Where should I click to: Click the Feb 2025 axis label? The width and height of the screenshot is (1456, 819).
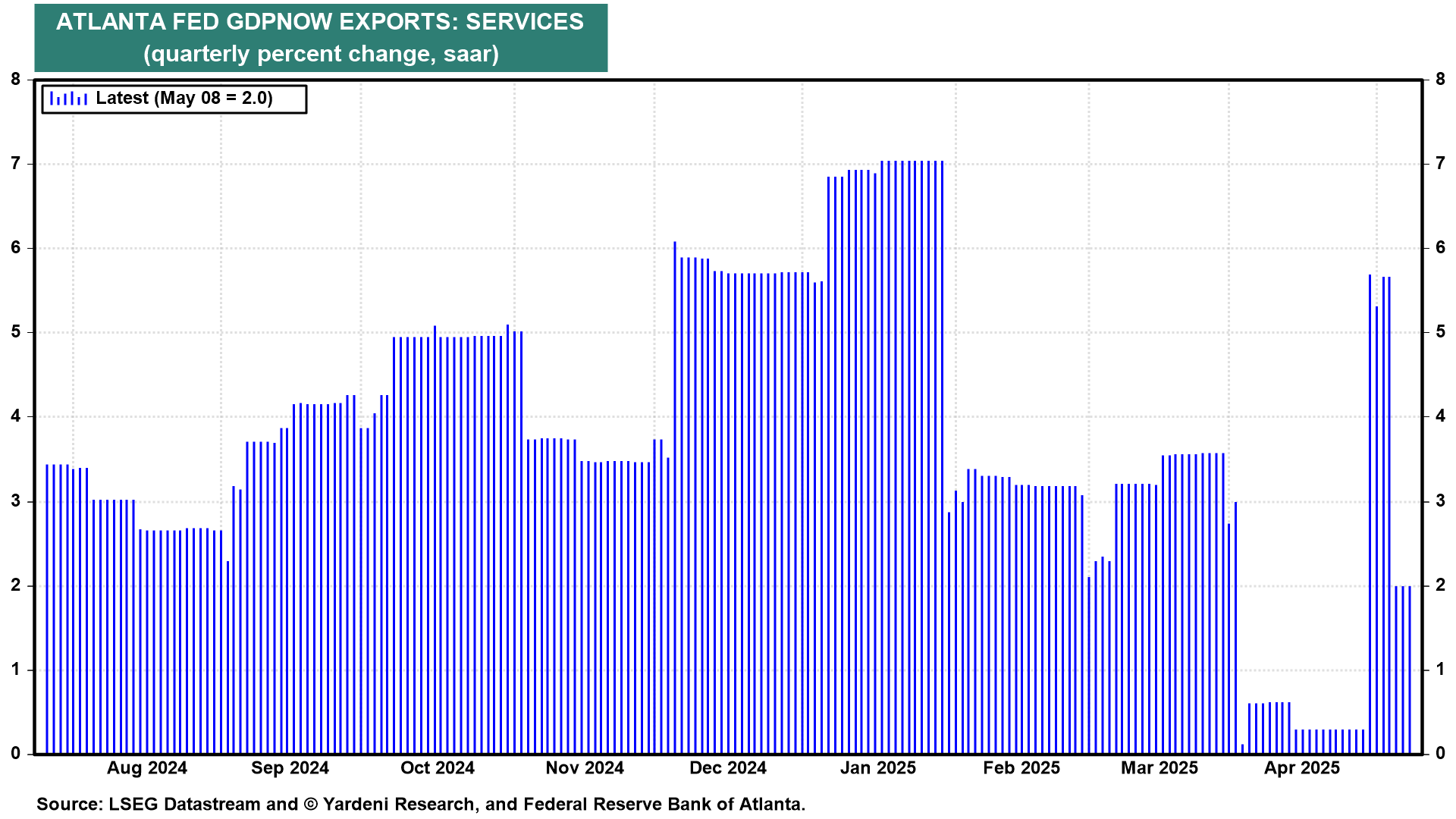pyautogui.click(x=1021, y=768)
